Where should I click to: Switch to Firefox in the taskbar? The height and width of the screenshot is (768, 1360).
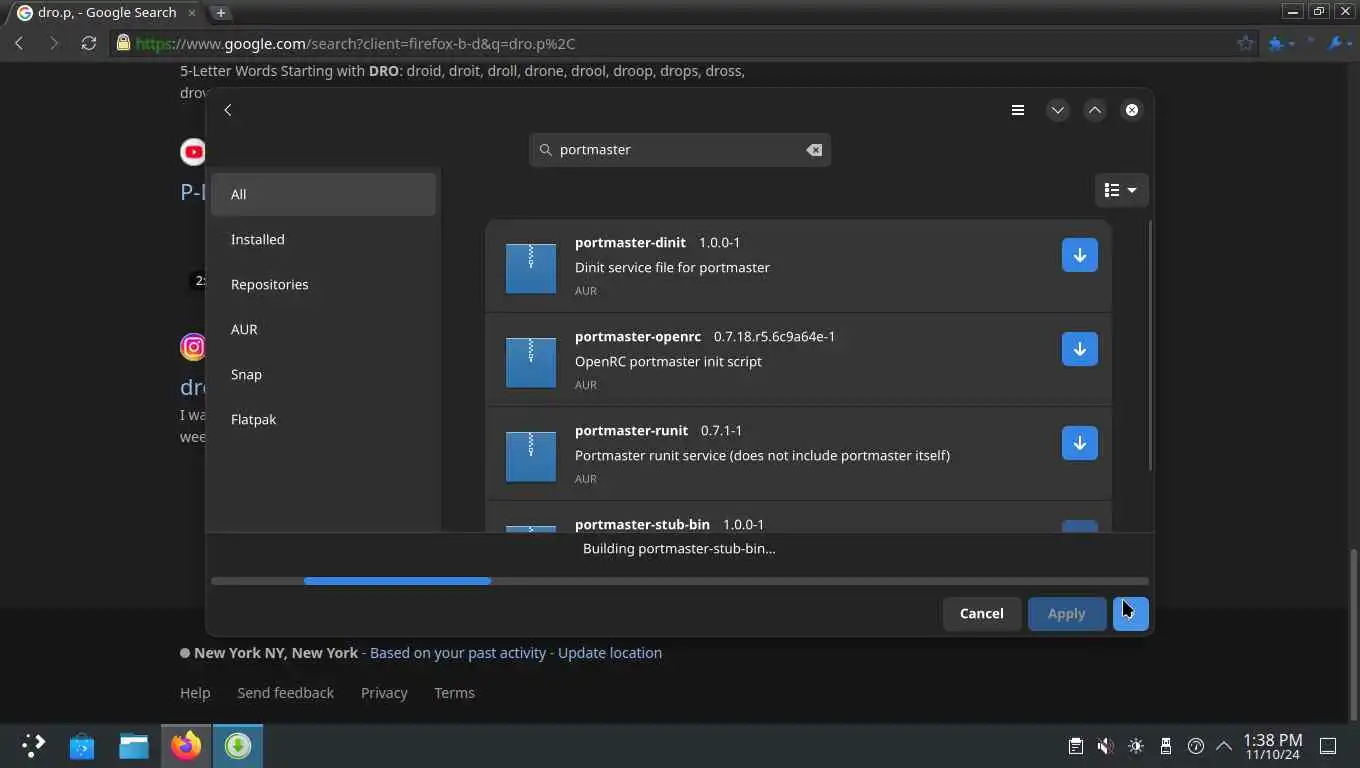point(186,746)
